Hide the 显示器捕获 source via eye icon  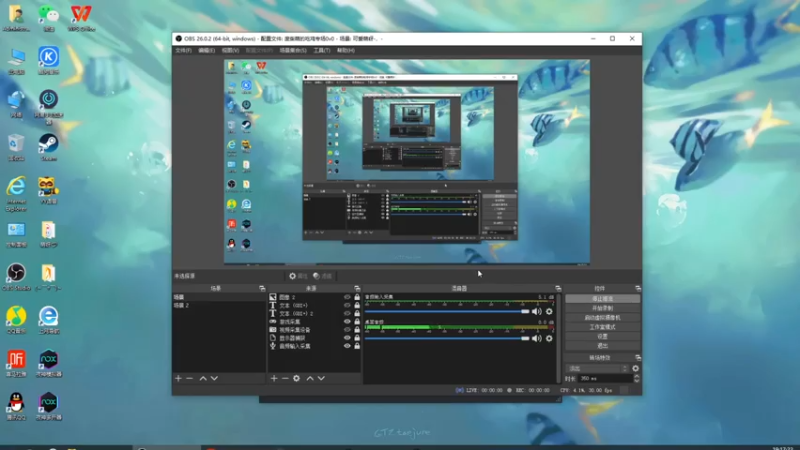347,338
